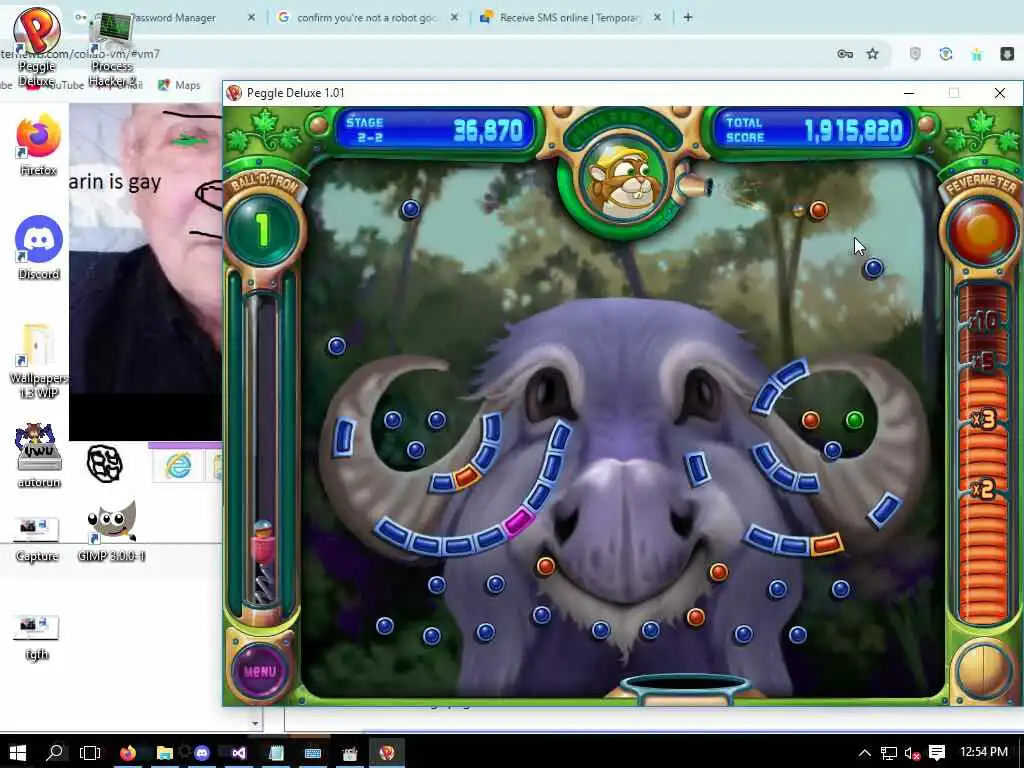Click the Fevermeter orange orb

pyautogui.click(x=982, y=230)
